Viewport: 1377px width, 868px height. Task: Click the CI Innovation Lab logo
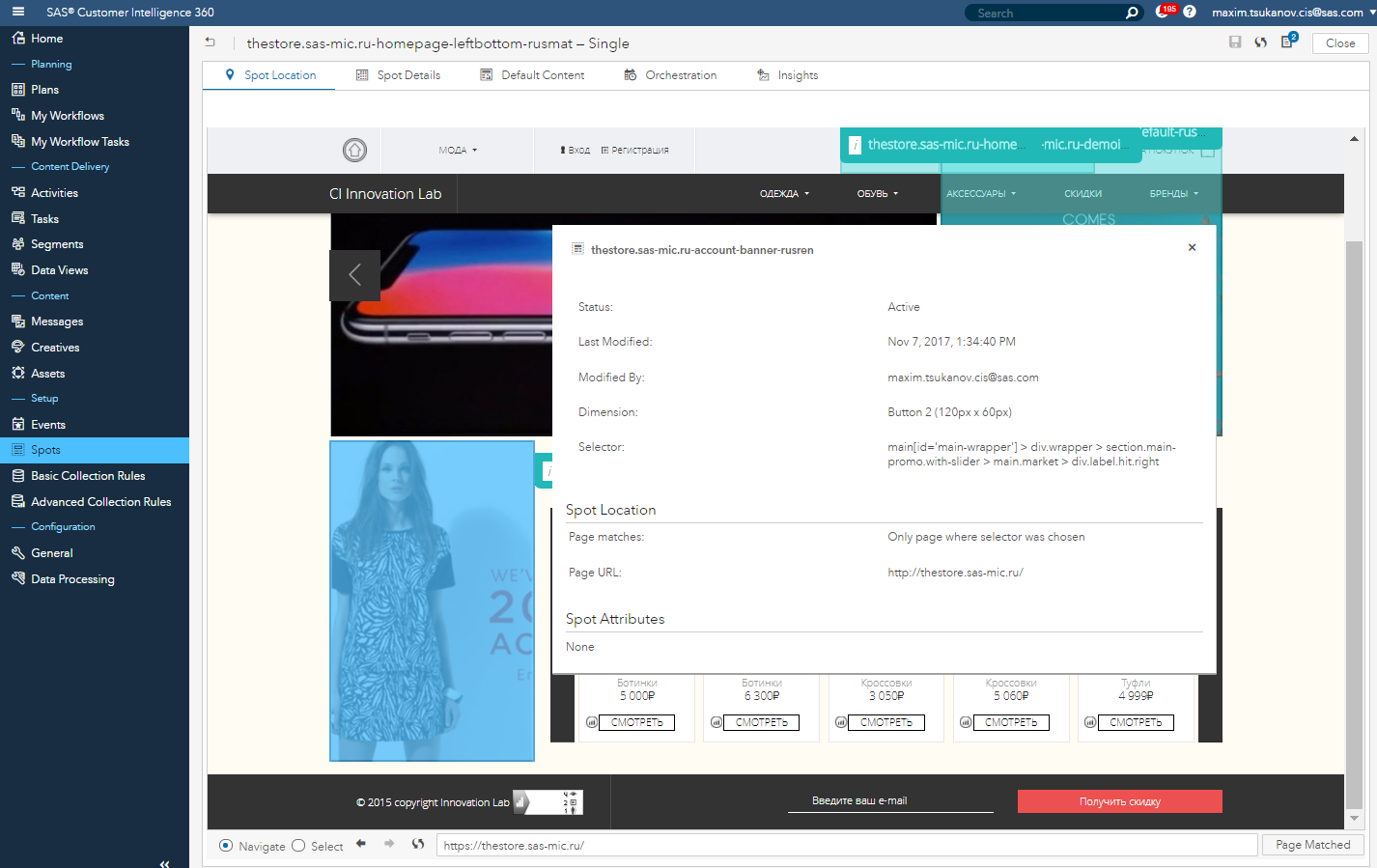pyautogui.click(x=385, y=194)
